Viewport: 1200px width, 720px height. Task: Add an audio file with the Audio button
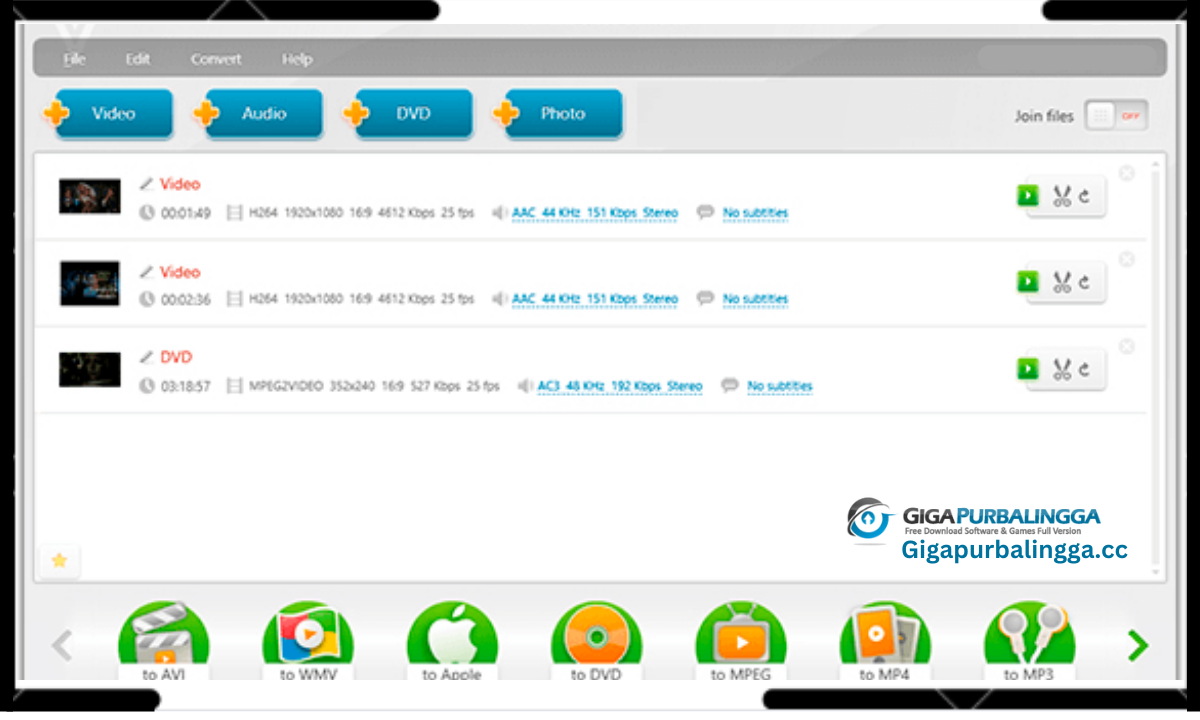pos(258,113)
